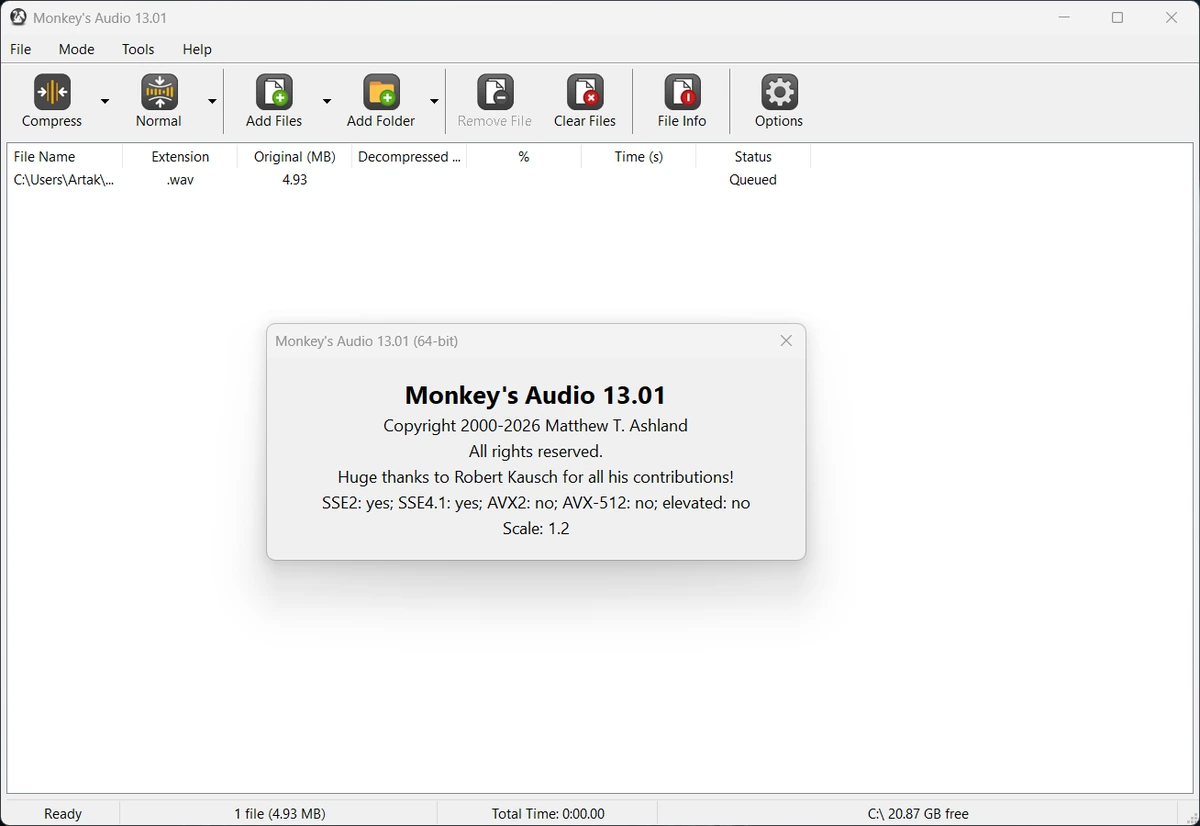Click the Normal compression level icon
This screenshot has height=826, width=1200.
[159, 92]
